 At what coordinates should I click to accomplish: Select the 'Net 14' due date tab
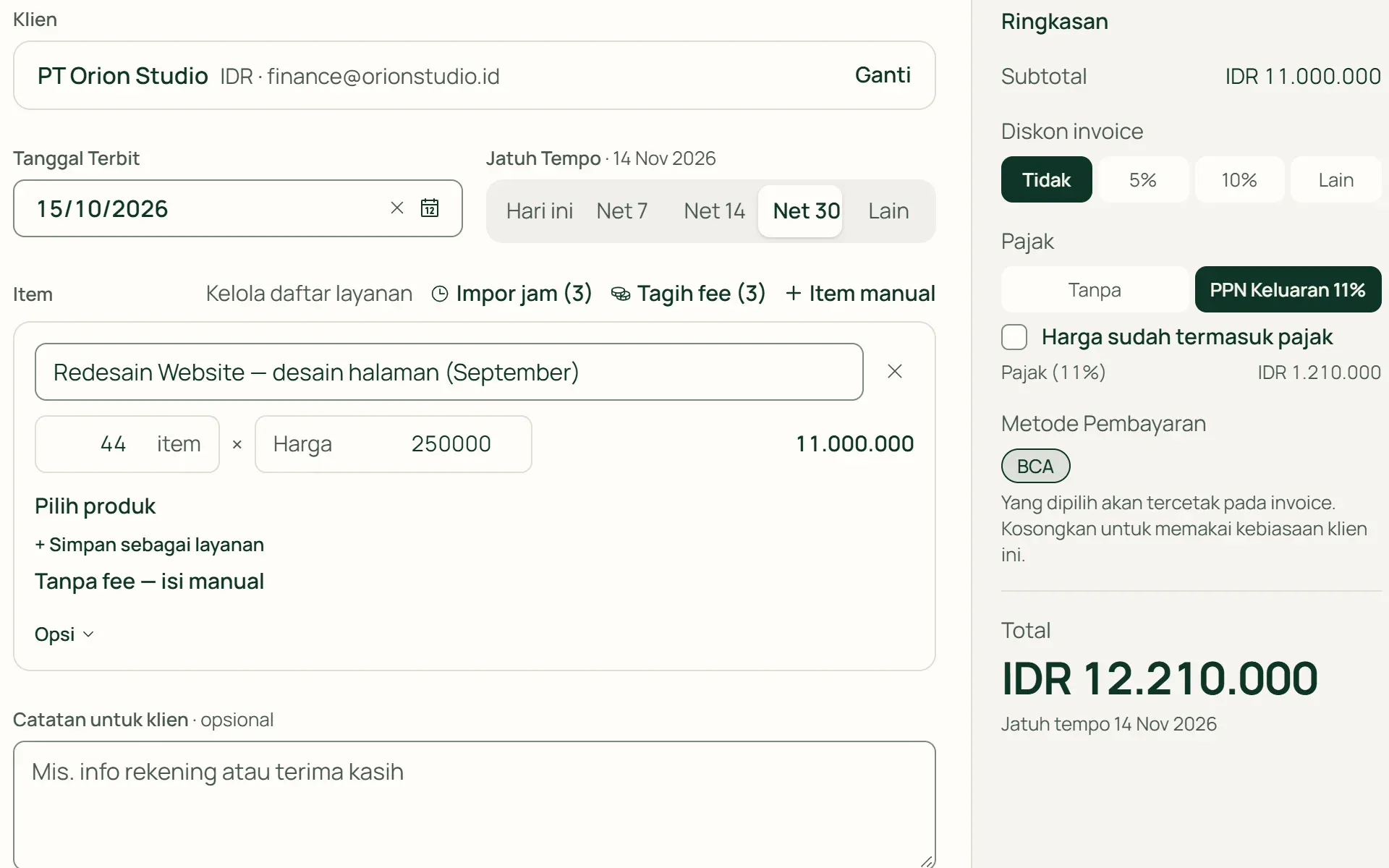click(x=714, y=210)
